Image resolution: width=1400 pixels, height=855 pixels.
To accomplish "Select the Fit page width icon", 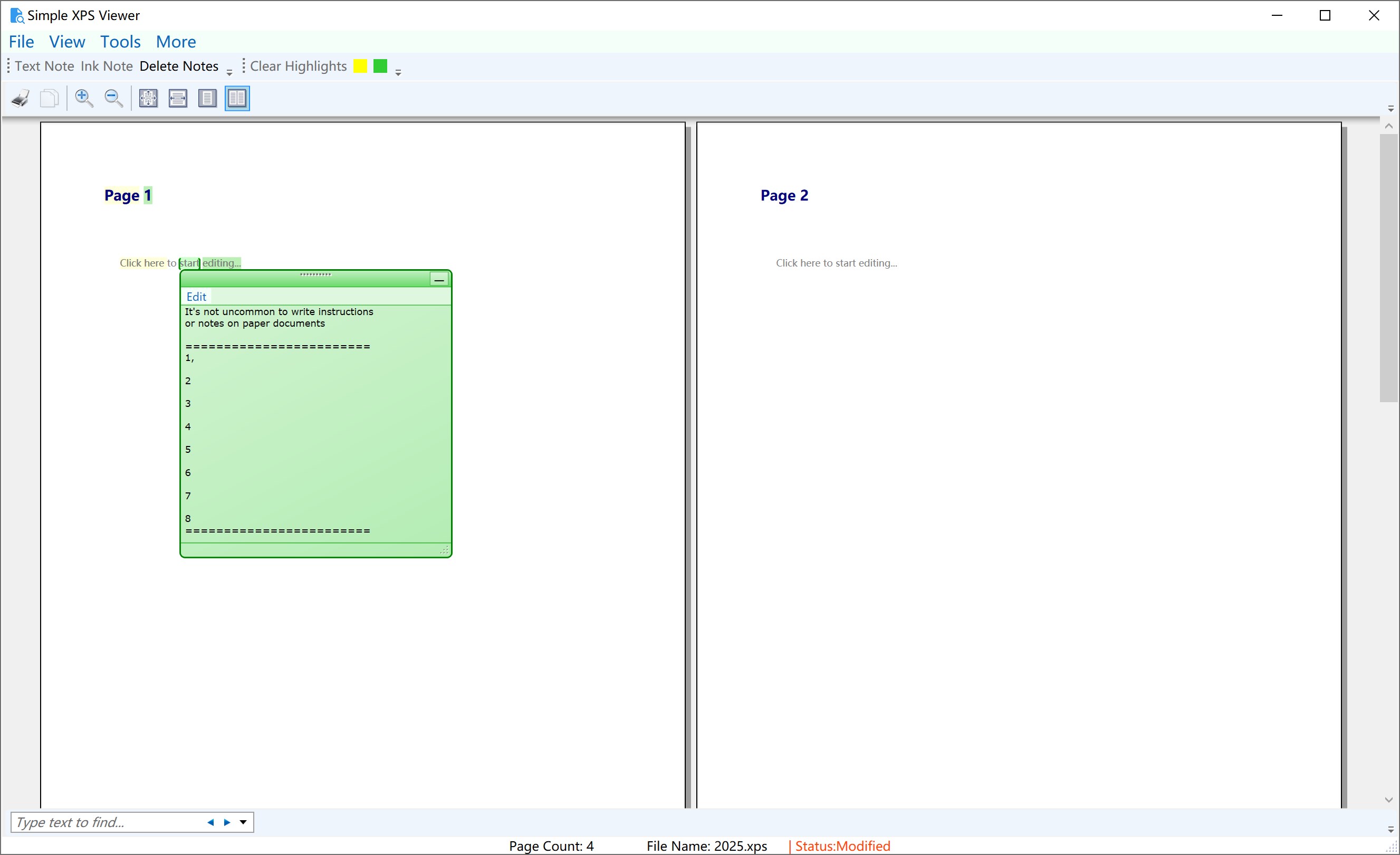I will pos(178,98).
